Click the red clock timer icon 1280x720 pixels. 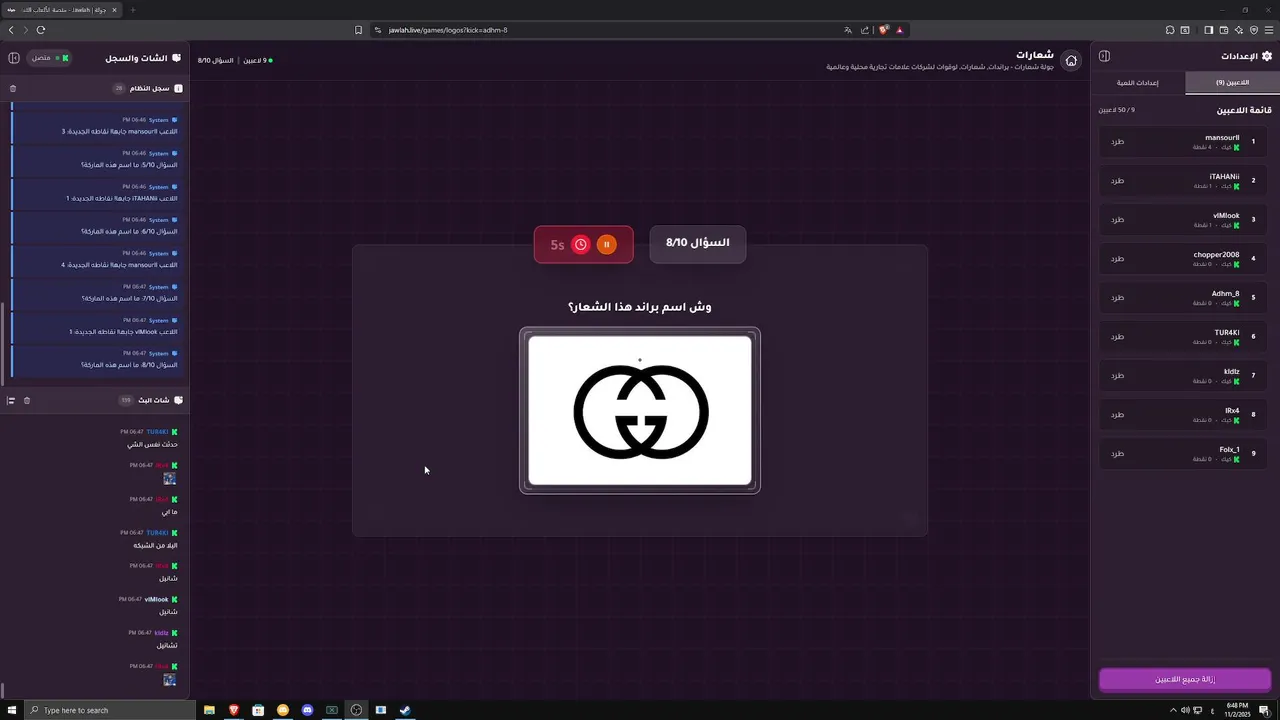click(x=581, y=244)
